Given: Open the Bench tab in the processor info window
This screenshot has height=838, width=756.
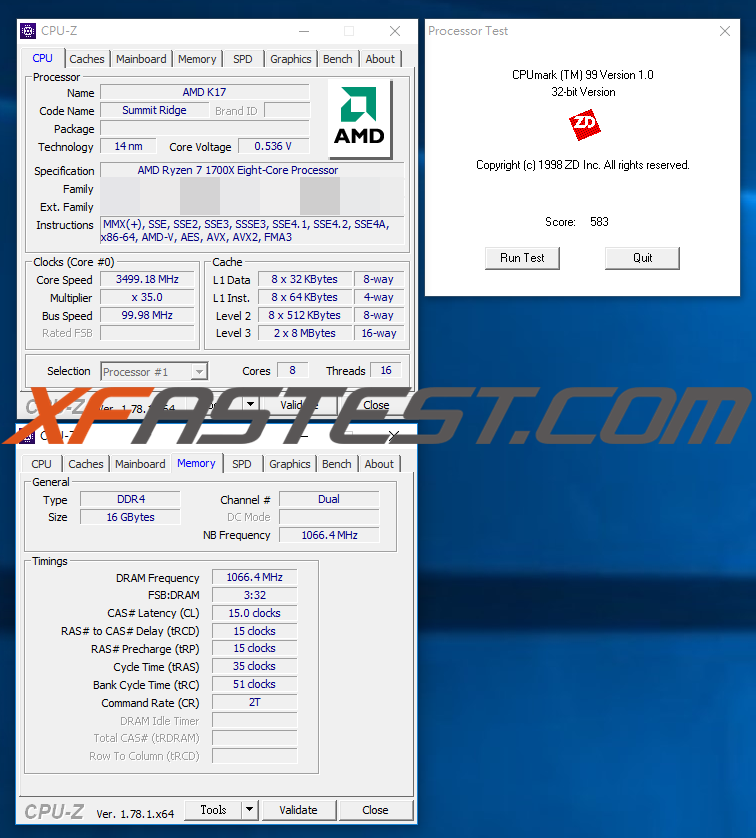Looking at the screenshot, I should pos(338,59).
